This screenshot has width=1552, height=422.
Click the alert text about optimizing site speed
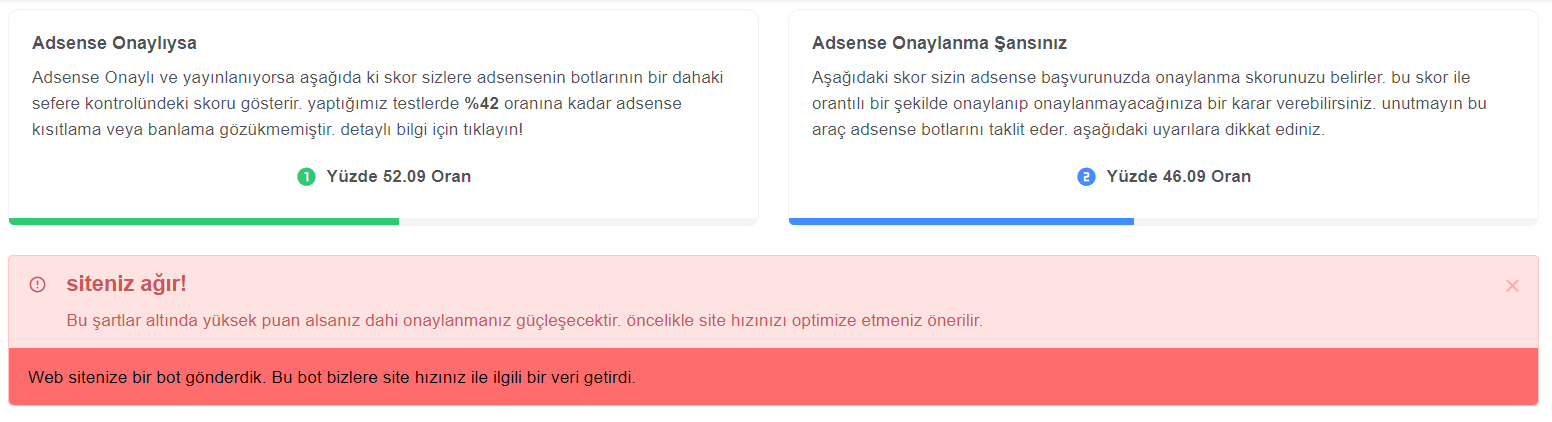[x=524, y=322]
